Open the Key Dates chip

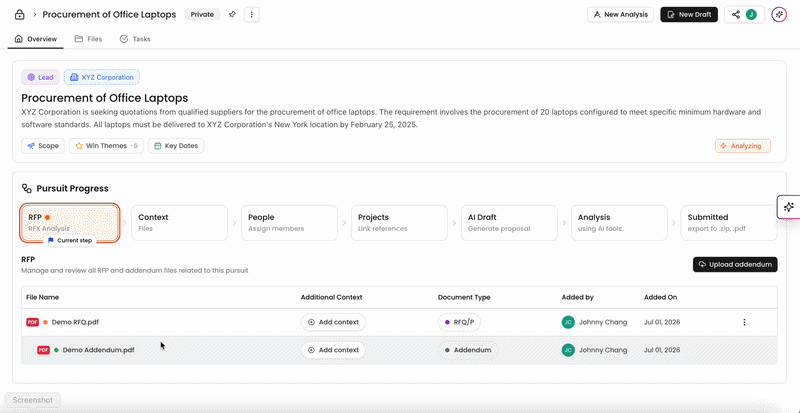[x=176, y=146]
